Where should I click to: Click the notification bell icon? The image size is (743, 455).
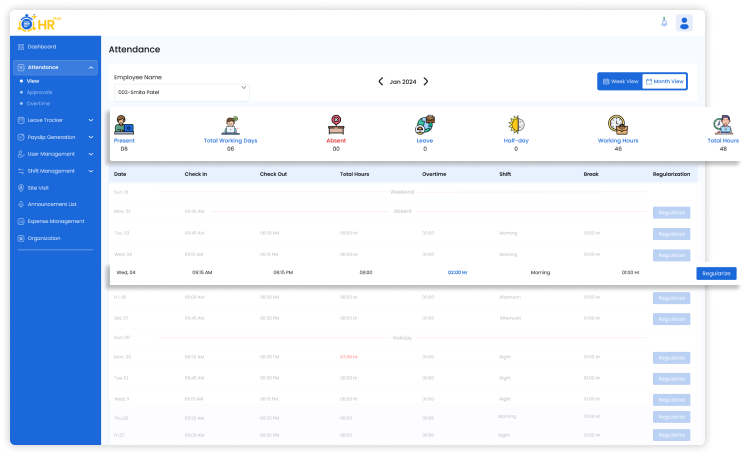[662, 22]
